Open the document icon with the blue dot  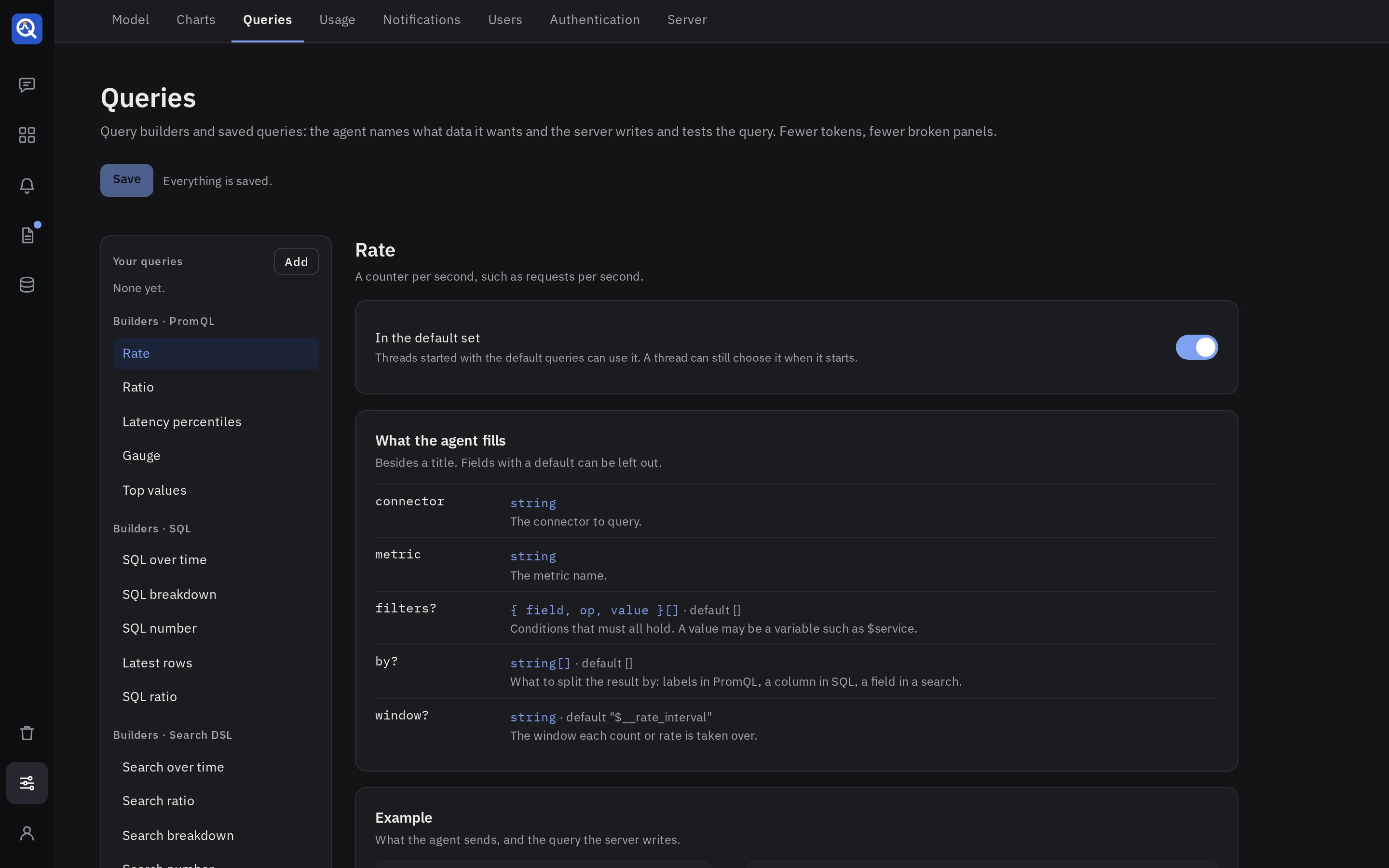[27, 235]
